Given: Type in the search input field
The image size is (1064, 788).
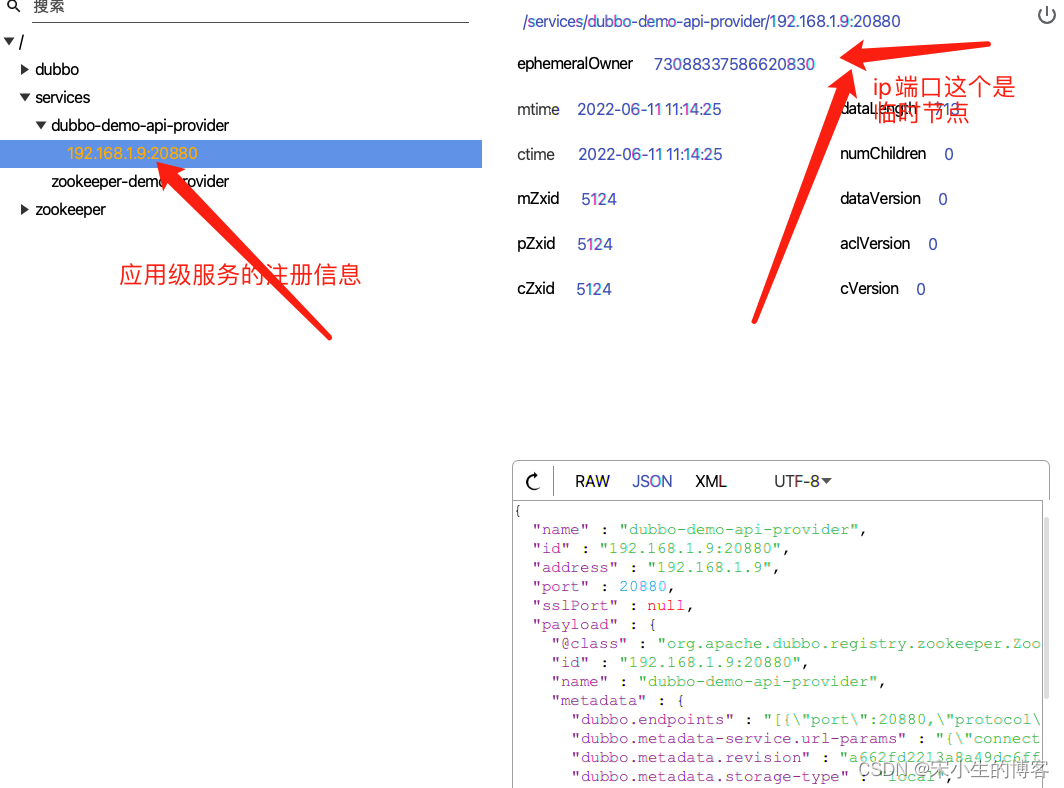Looking at the screenshot, I should click(250, 8).
